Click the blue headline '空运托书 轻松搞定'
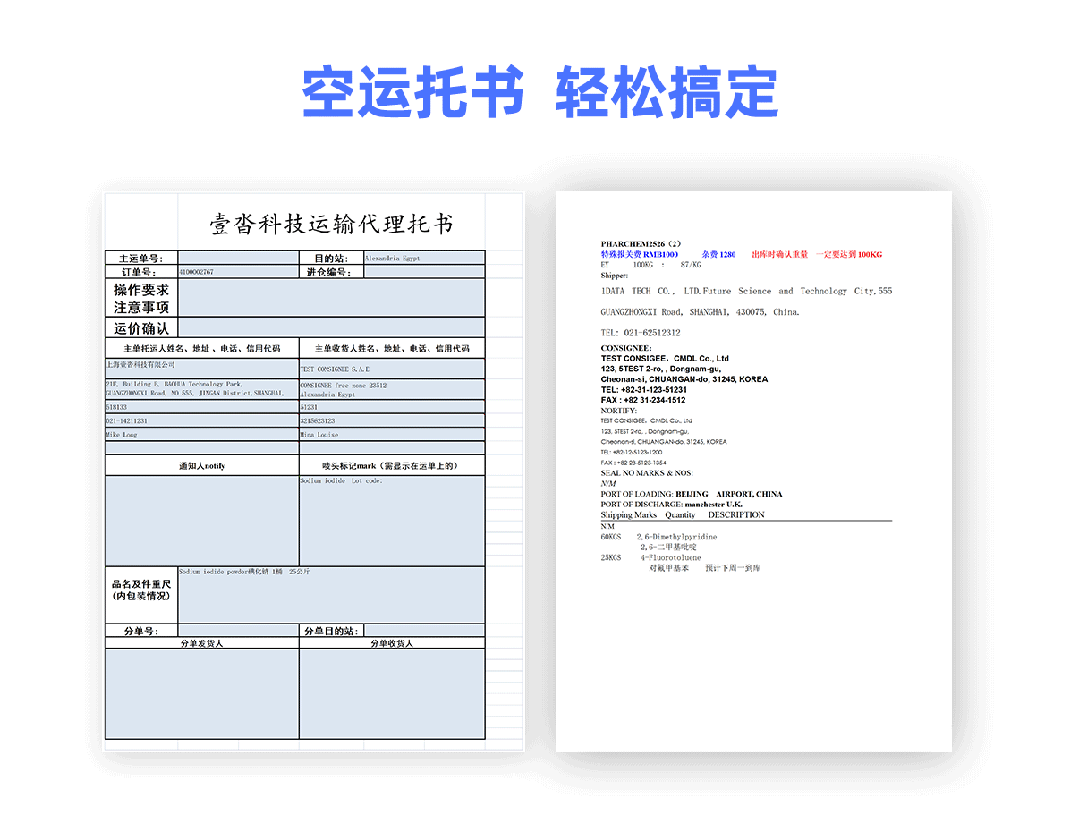Screen dimensions: 1079x815 [x=540, y=92]
